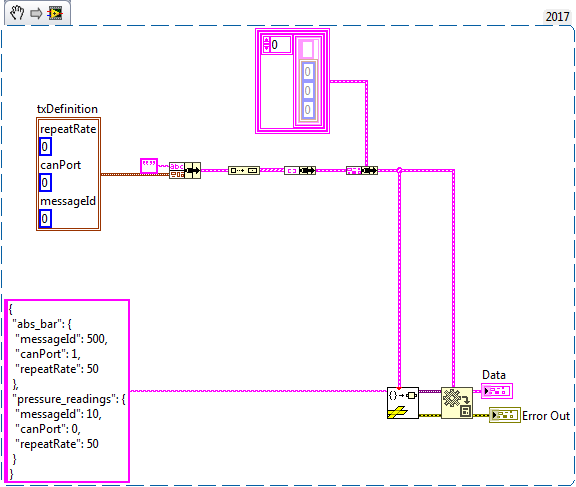Click the txDefinition cluster label

pos(67,109)
